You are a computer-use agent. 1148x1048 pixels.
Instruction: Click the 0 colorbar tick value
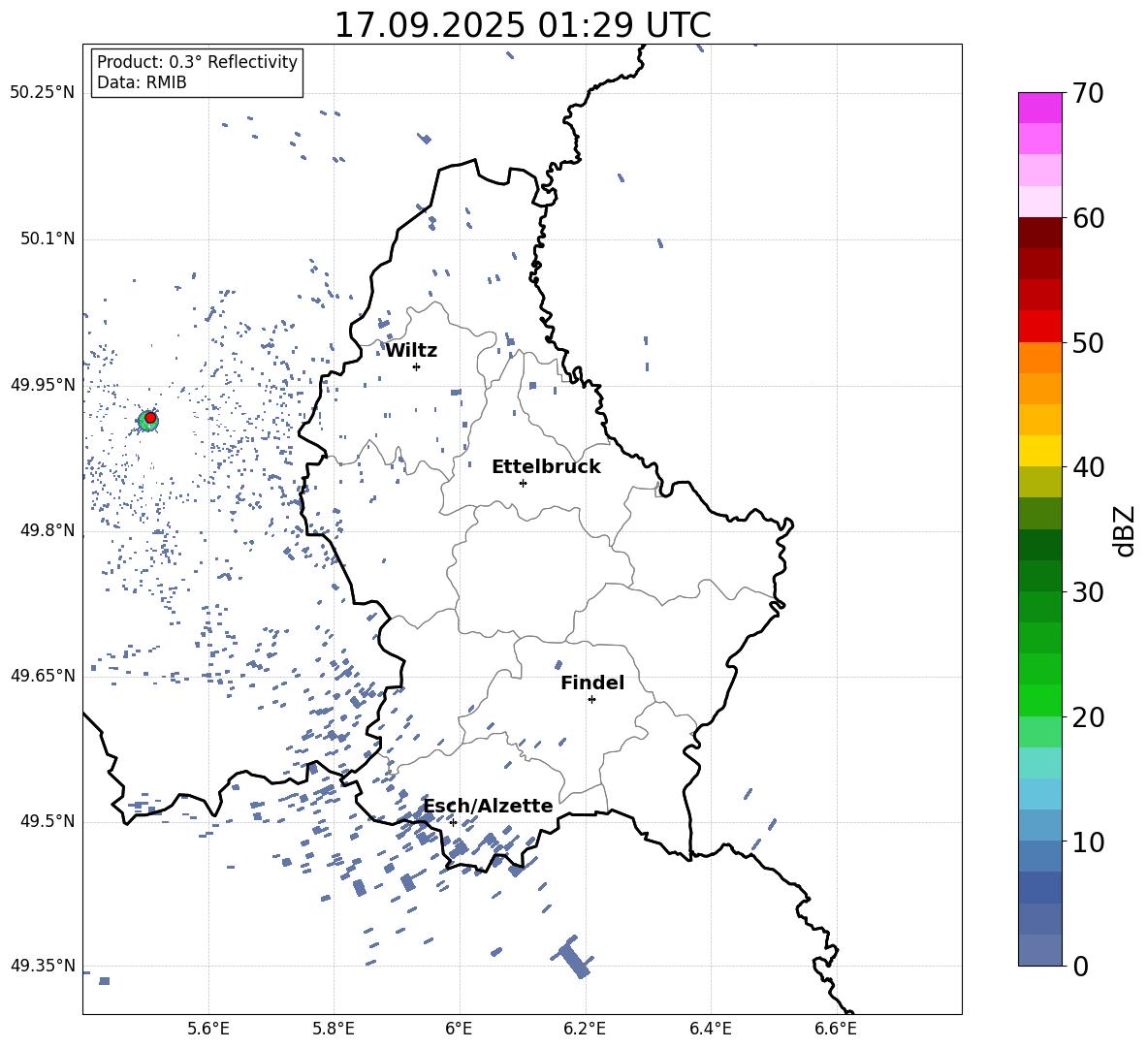[x=1080, y=966]
